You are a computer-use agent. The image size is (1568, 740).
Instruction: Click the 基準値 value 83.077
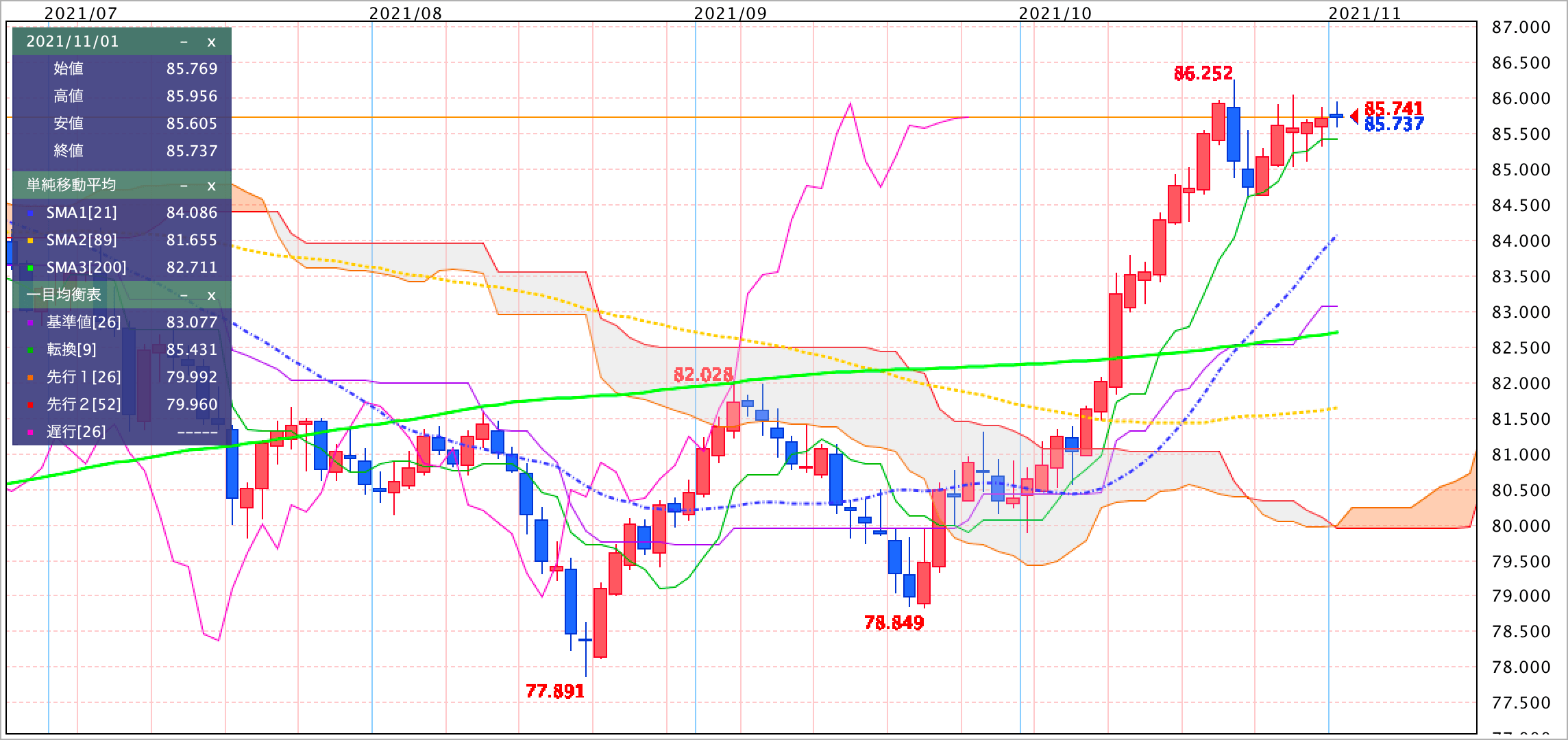pos(192,322)
